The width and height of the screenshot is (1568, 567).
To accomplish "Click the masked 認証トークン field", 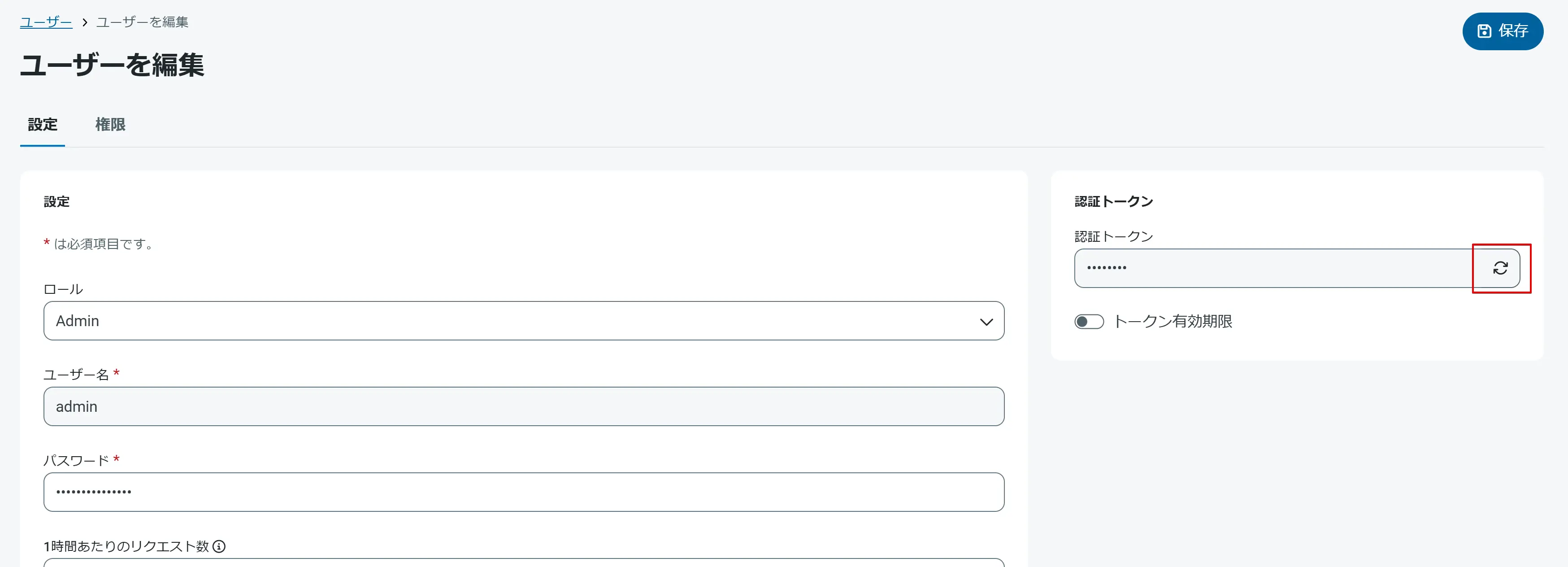I will (1272, 268).
